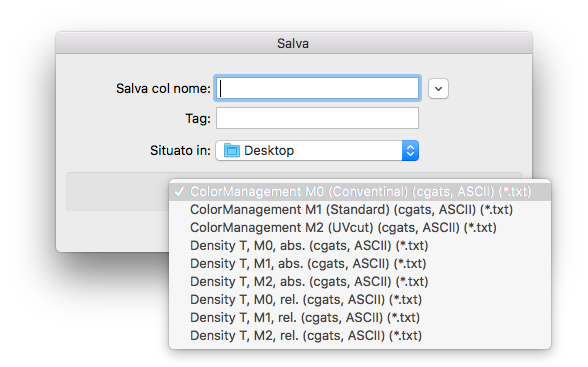Pick Density T, M0, rel. format
Image resolution: width=588 pixels, height=367 pixels.
[x=360, y=300]
